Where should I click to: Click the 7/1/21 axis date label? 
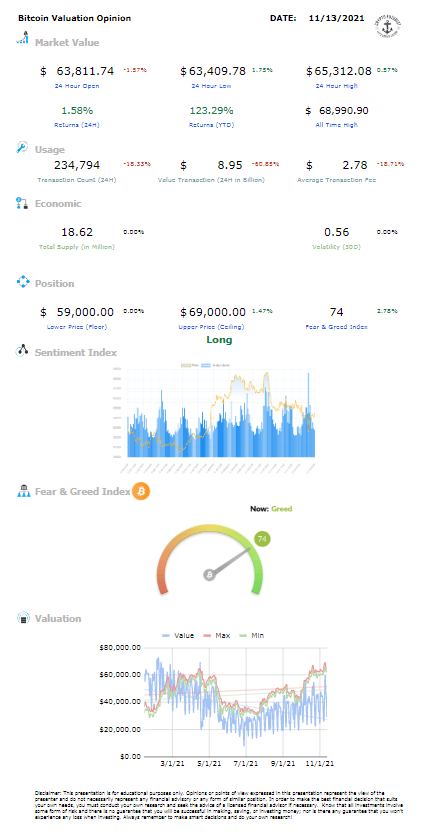point(246,762)
